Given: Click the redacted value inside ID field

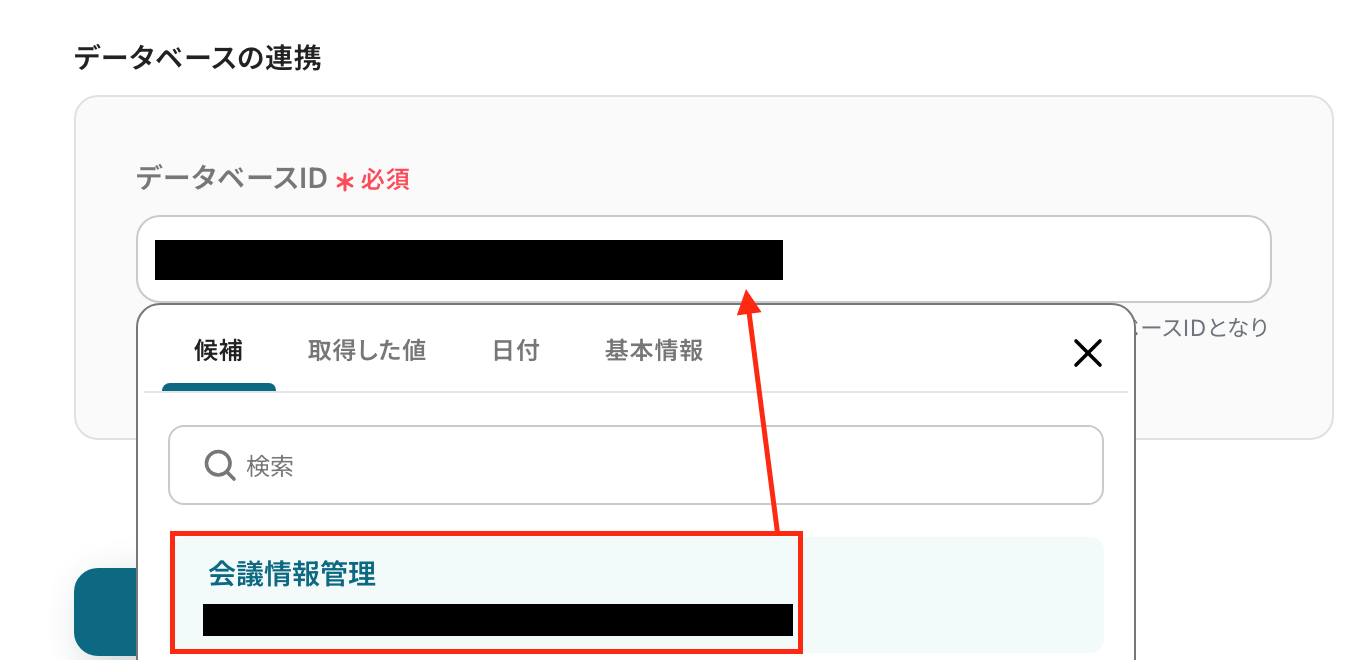Looking at the screenshot, I should [469, 259].
